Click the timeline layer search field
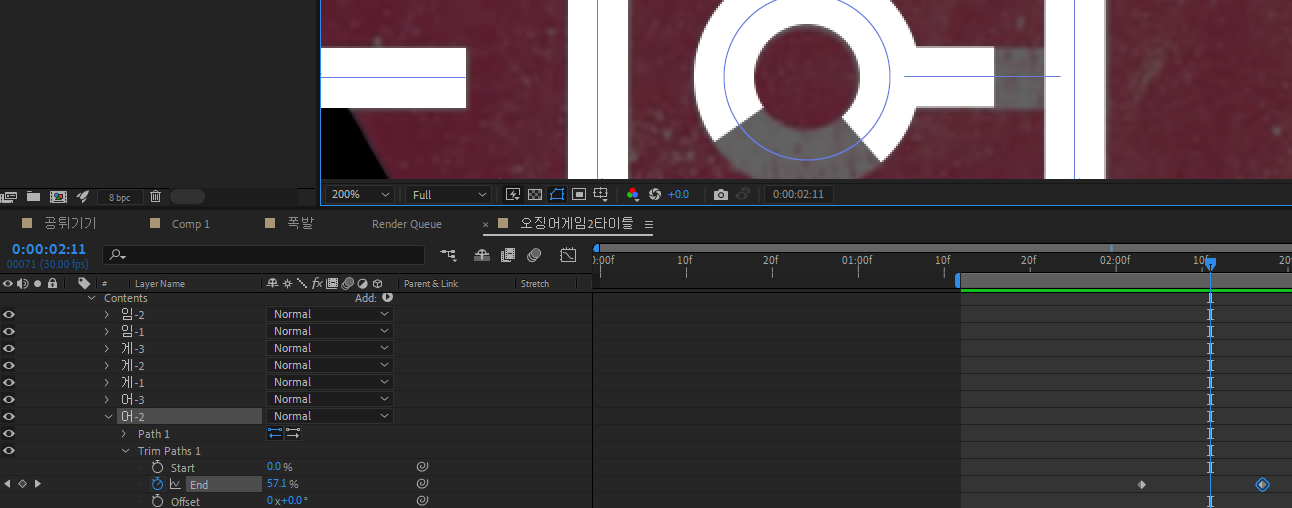The image size is (1292, 508). click(x=264, y=255)
